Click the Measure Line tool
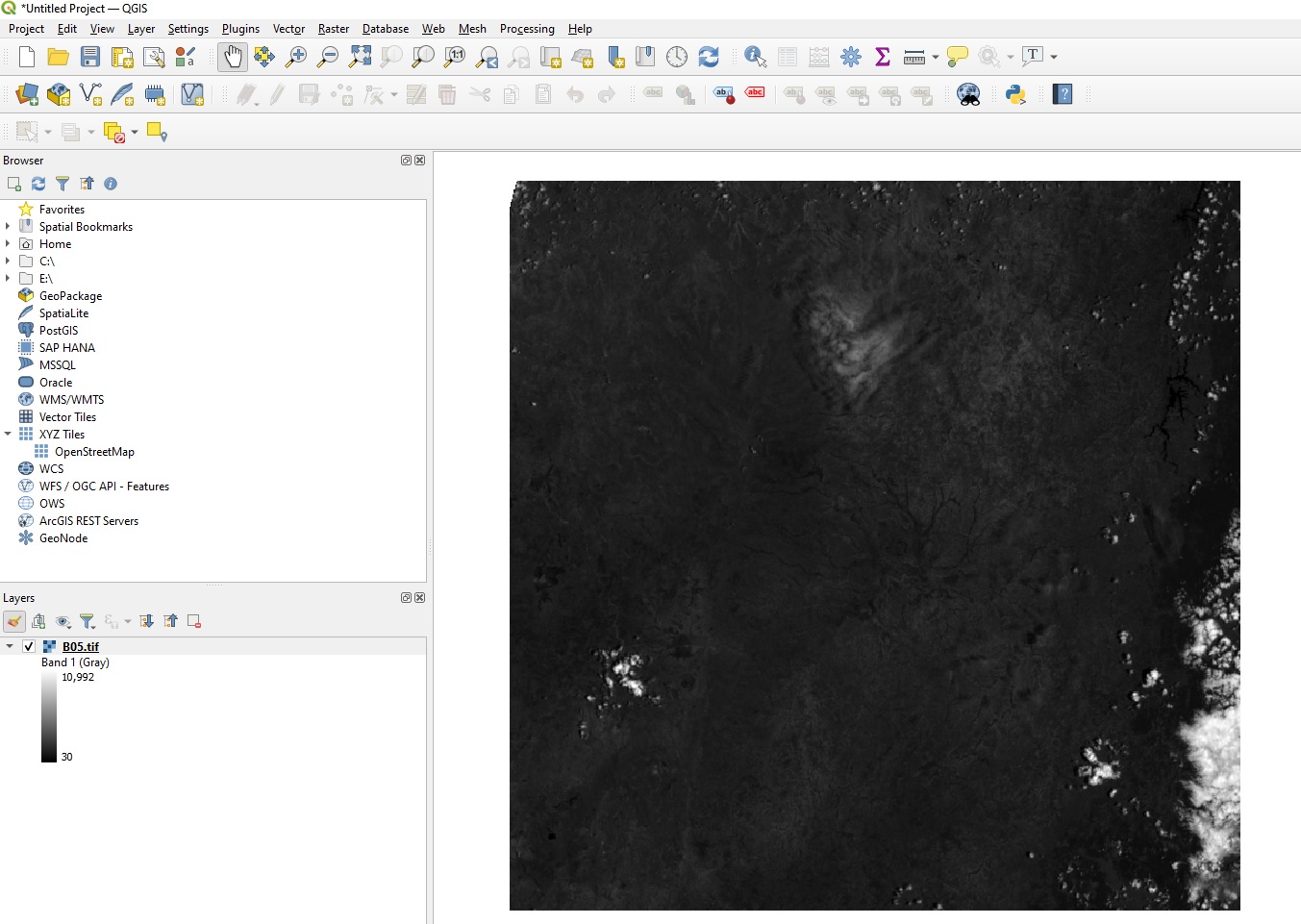The image size is (1301, 924). click(913, 57)
